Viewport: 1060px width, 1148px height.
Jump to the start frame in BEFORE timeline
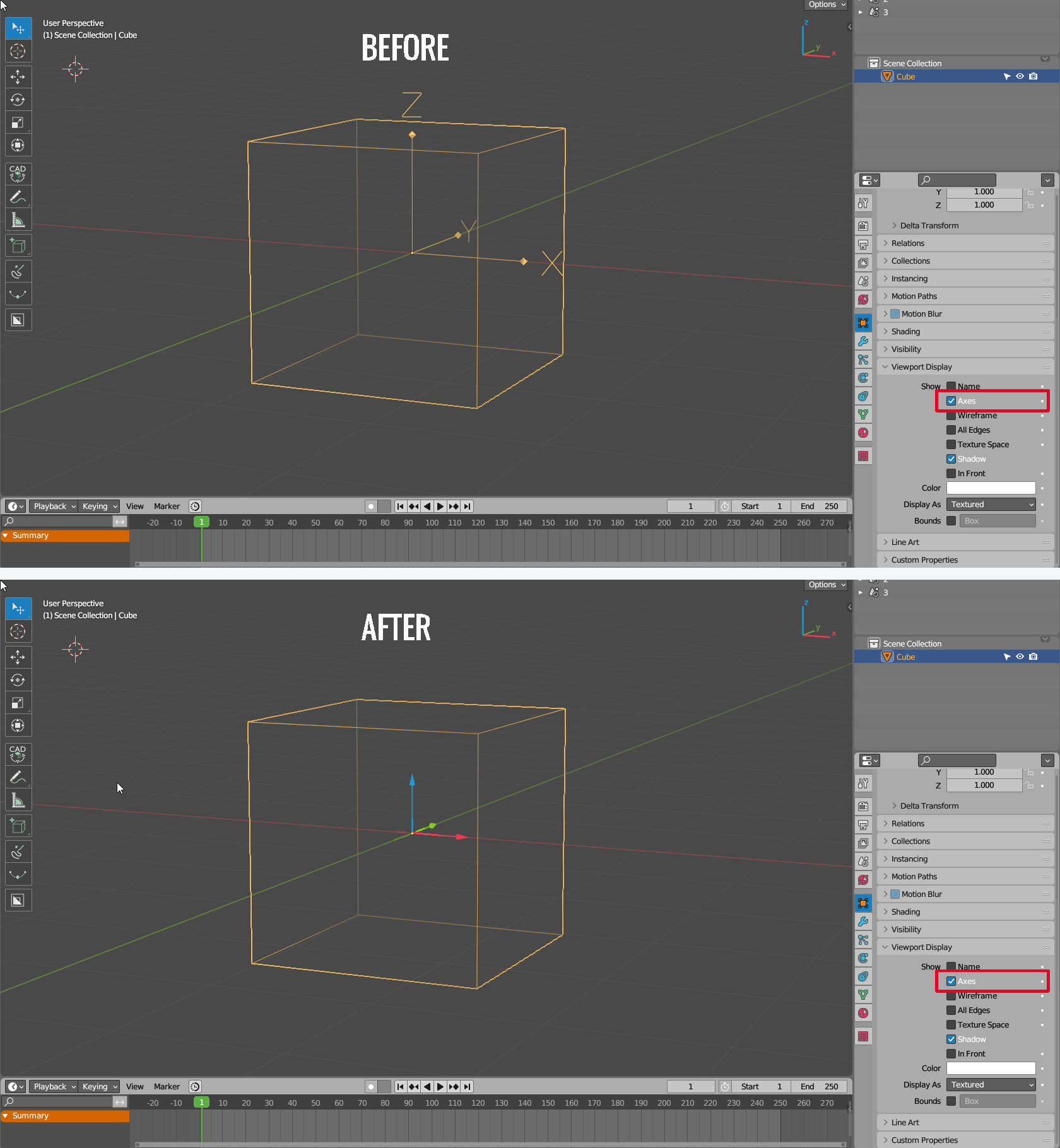401,507
